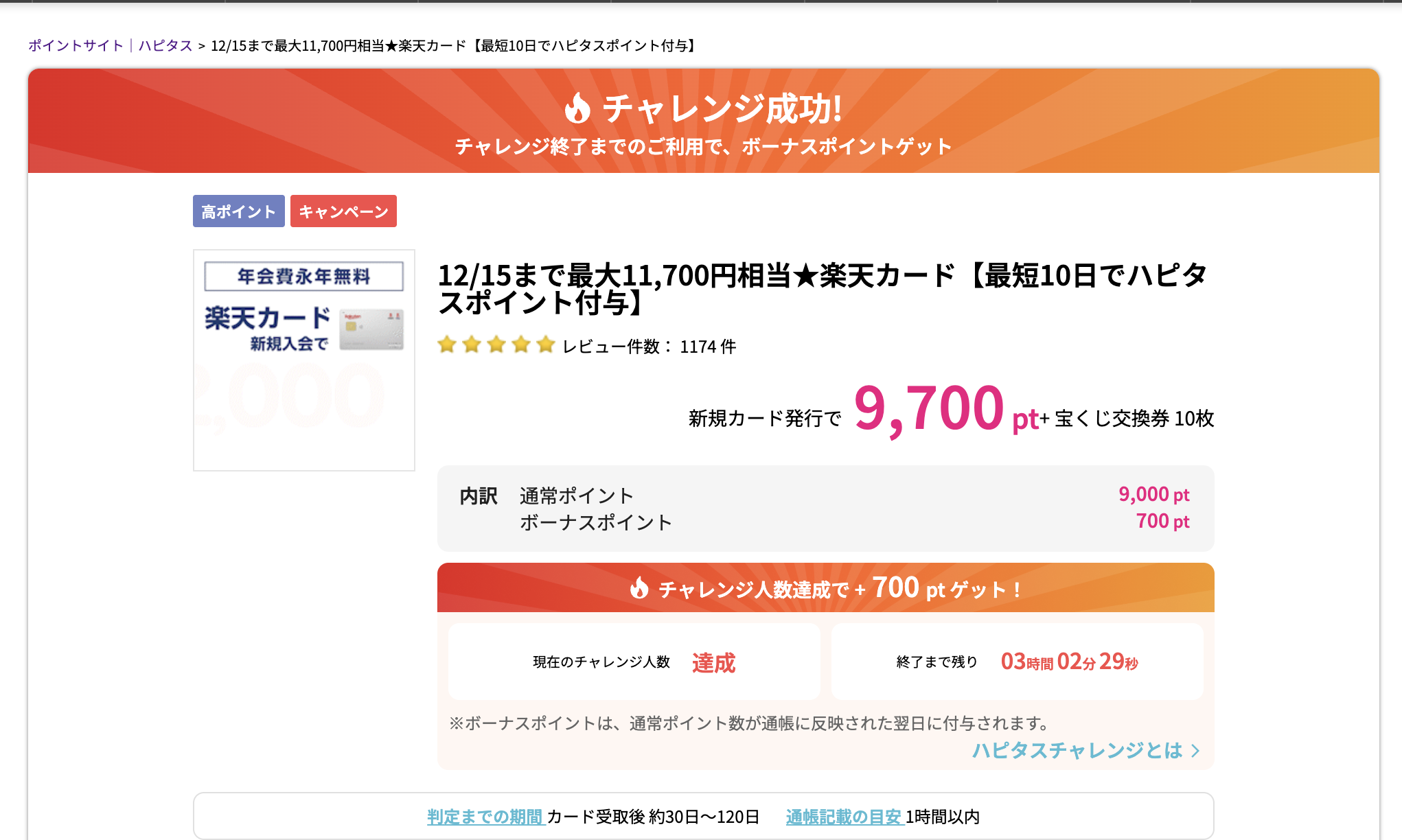The height and width of the screenshot is (840, 1402).
Task: Click the five-star review rating
Action: (496, 345)
